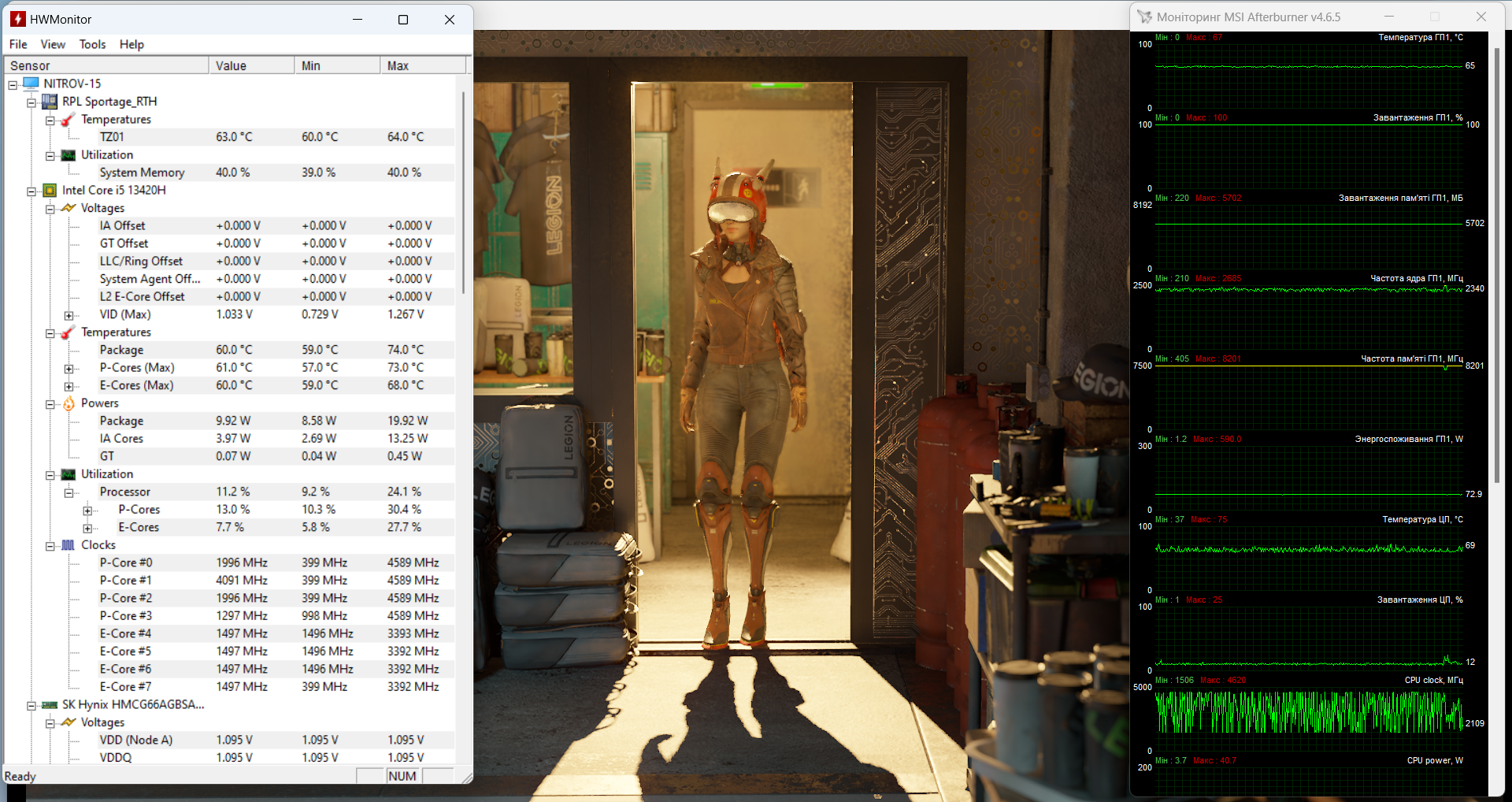The height and width of the screenshot is (802, 1512).
Task: Collapse the Intel Core i5 13420H node
Action: tap(31, 191)
